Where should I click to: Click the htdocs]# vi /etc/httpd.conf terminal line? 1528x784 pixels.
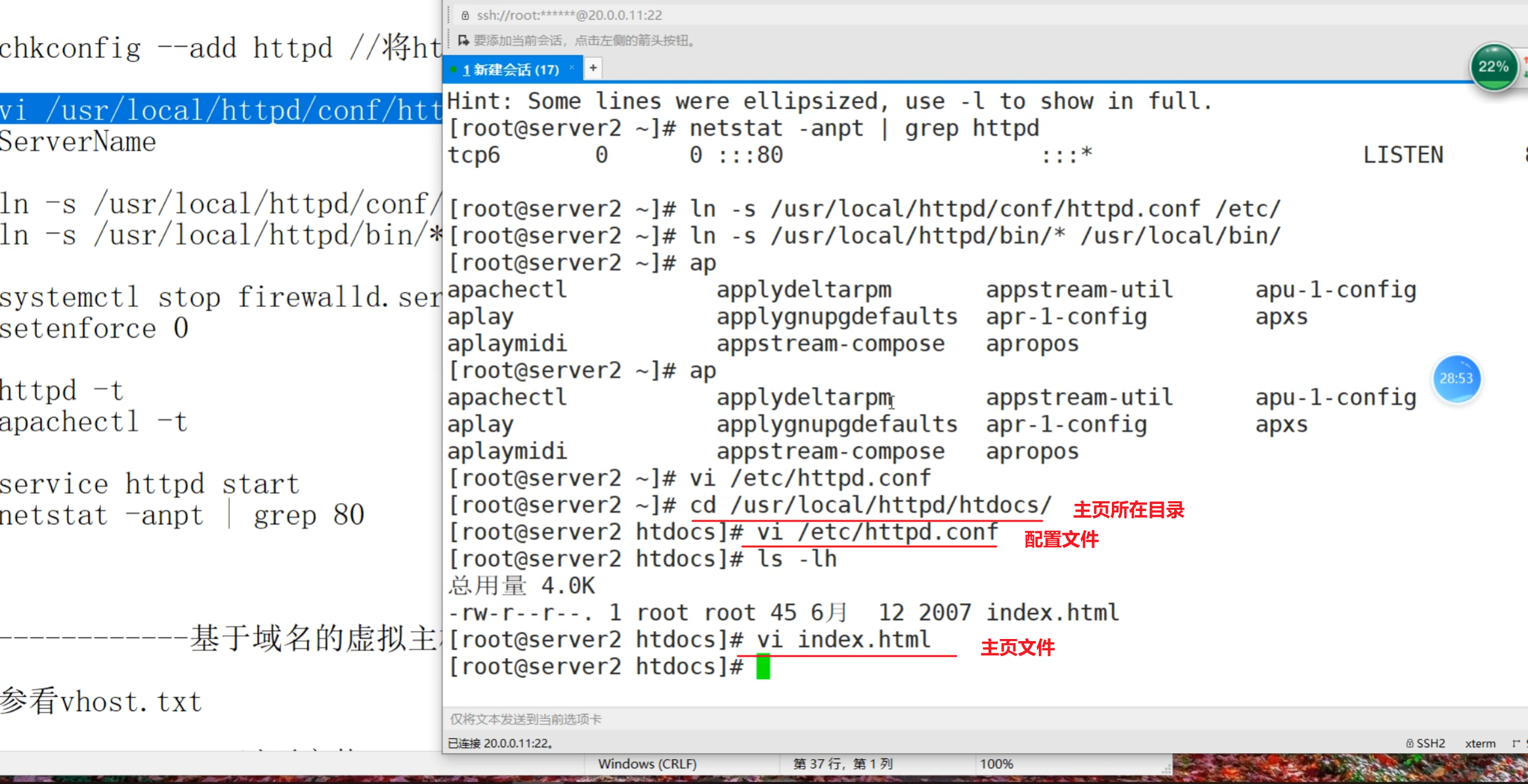tap(723, 532)
